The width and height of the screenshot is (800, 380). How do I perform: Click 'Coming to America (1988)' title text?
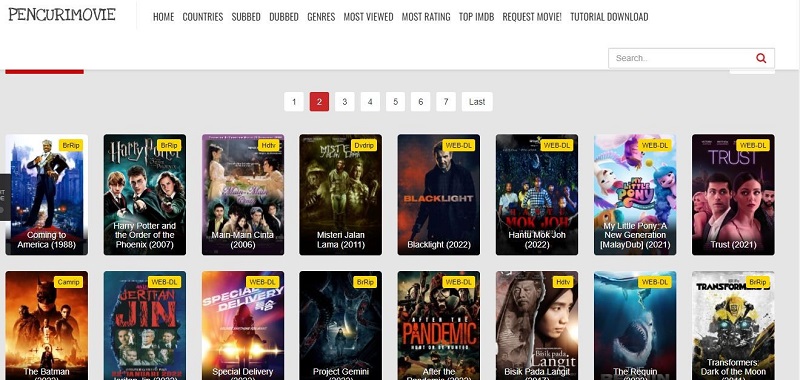click(46, 240)
